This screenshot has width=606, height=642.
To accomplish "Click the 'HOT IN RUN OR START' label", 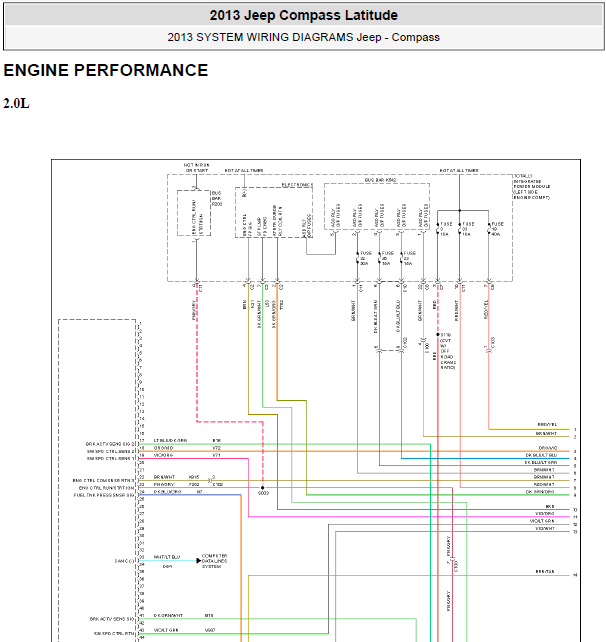I will click(197, 167).
